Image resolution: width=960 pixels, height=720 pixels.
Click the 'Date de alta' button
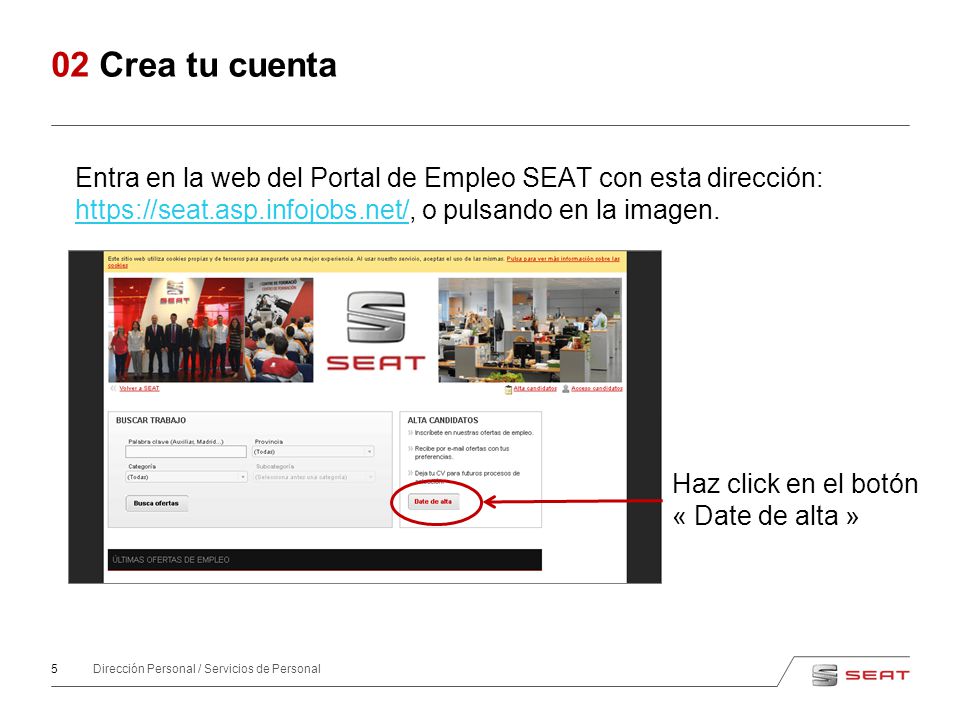433,501
